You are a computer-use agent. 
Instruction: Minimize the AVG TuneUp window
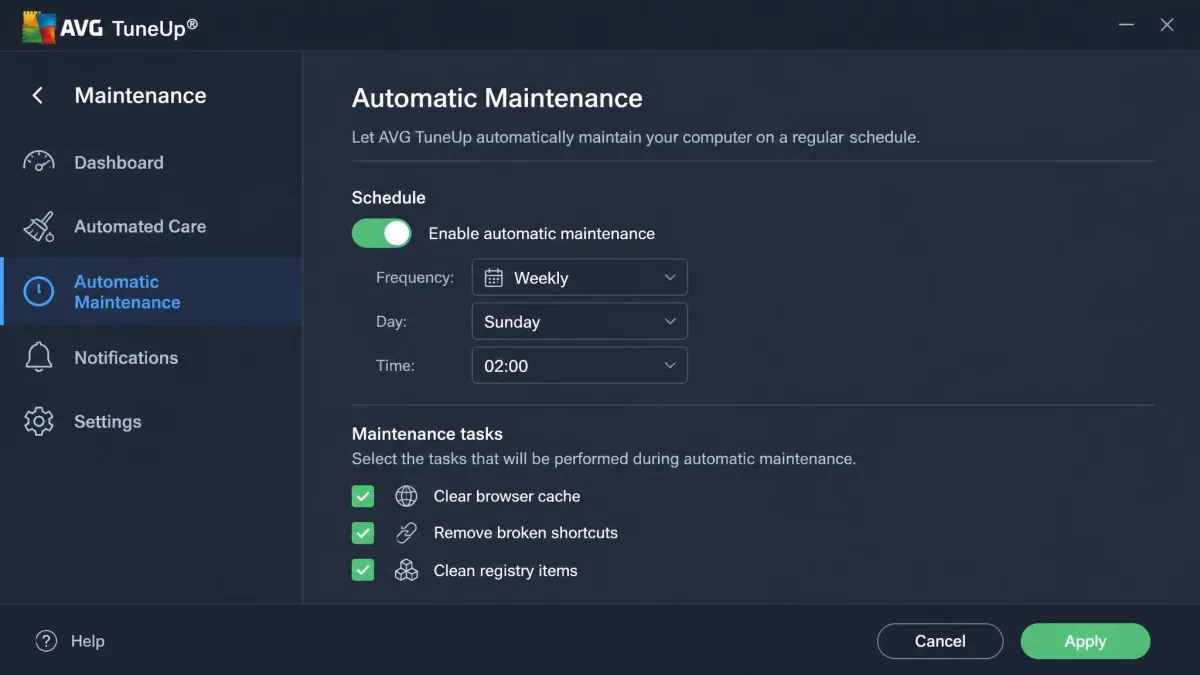1127,25
